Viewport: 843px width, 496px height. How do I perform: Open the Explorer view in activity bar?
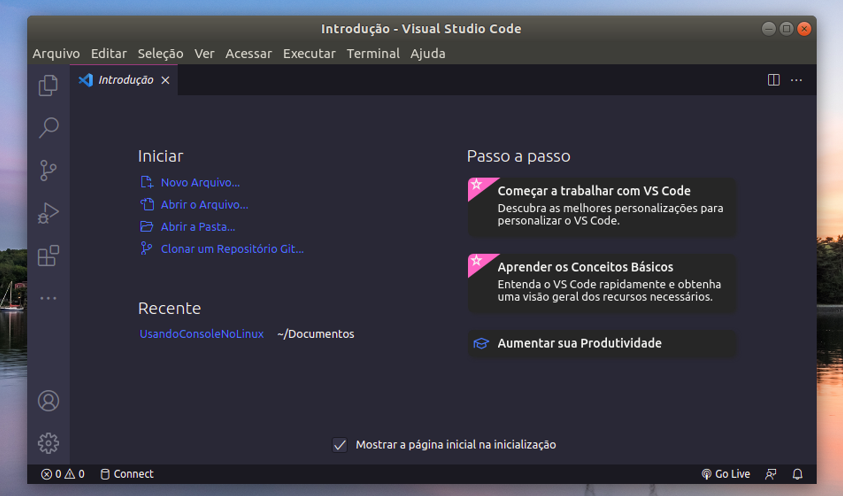(48, 85)
